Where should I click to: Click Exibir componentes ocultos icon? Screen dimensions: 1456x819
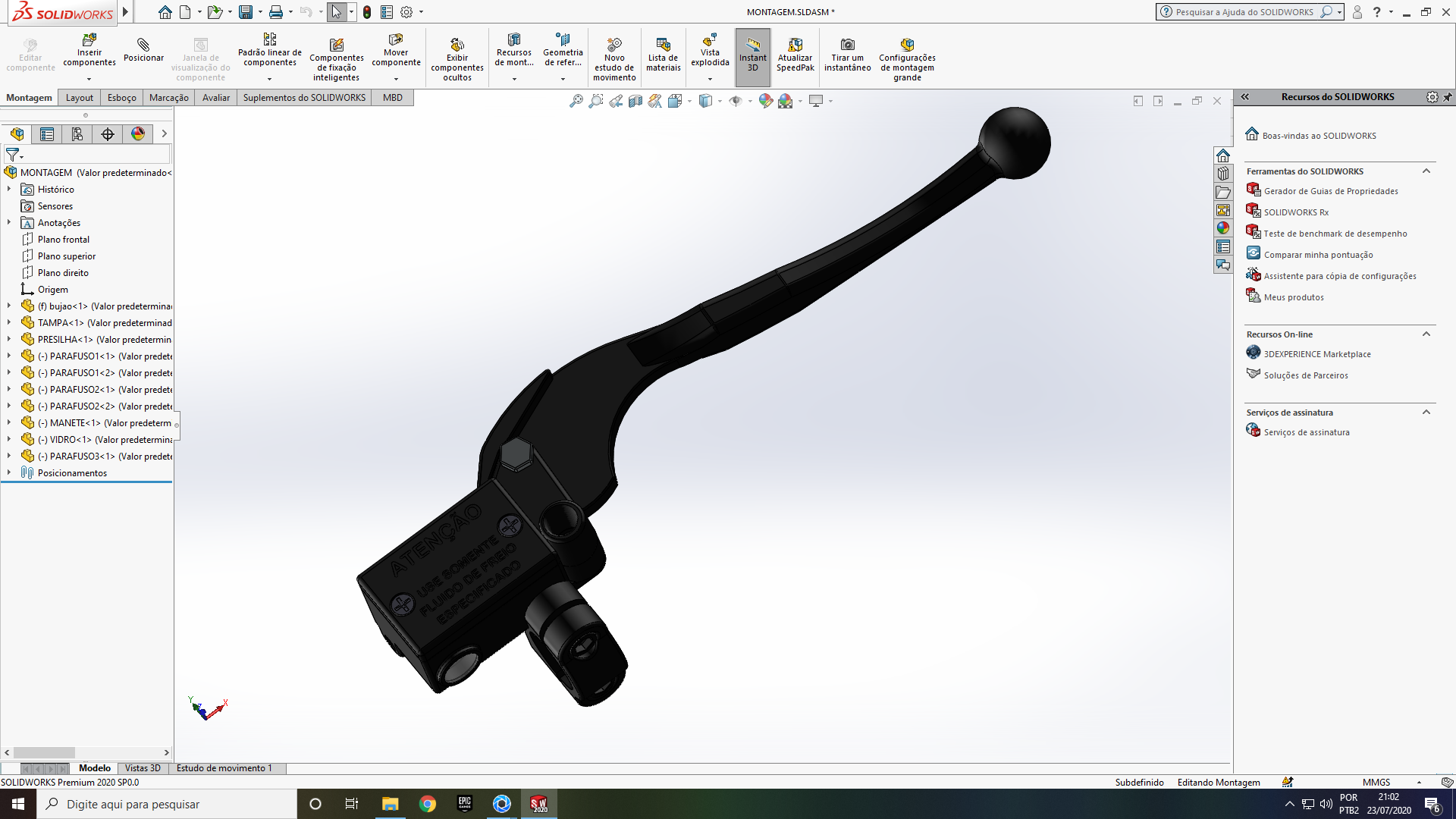point(457,45)
